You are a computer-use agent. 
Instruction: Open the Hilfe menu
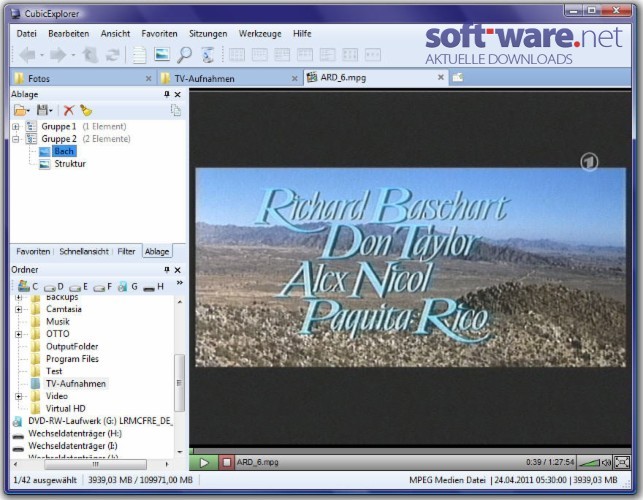pyautogui.click(x=302, y=34)
